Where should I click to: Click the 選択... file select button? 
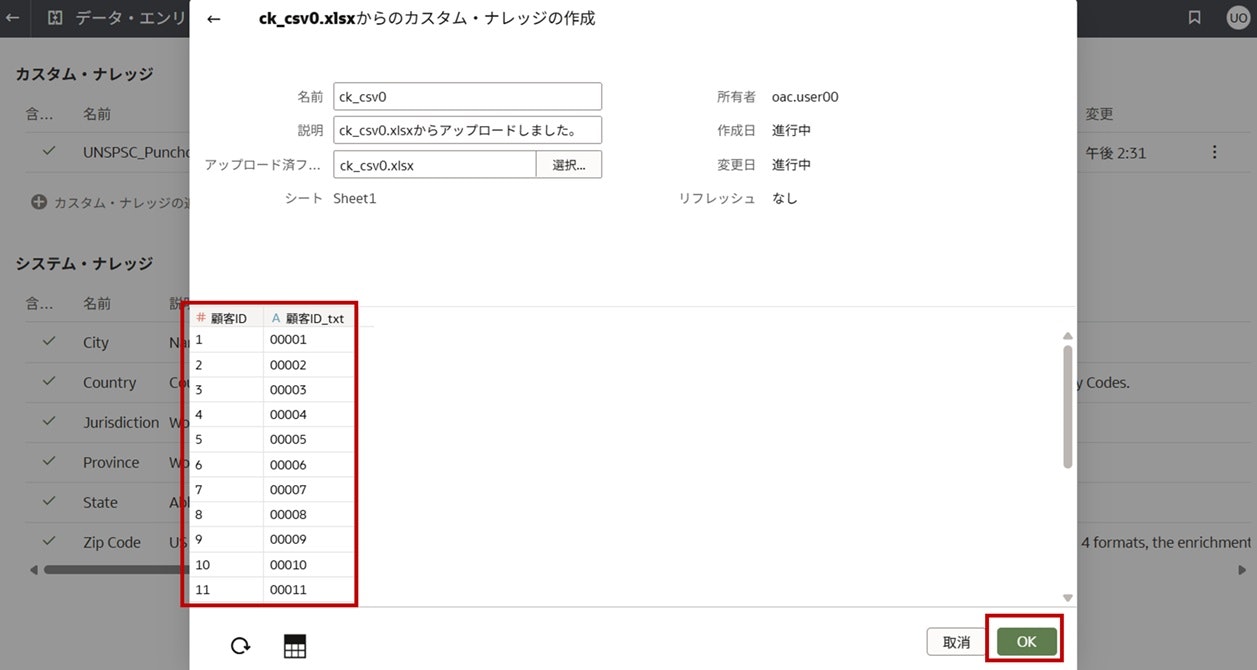click(x=569, y=165)
